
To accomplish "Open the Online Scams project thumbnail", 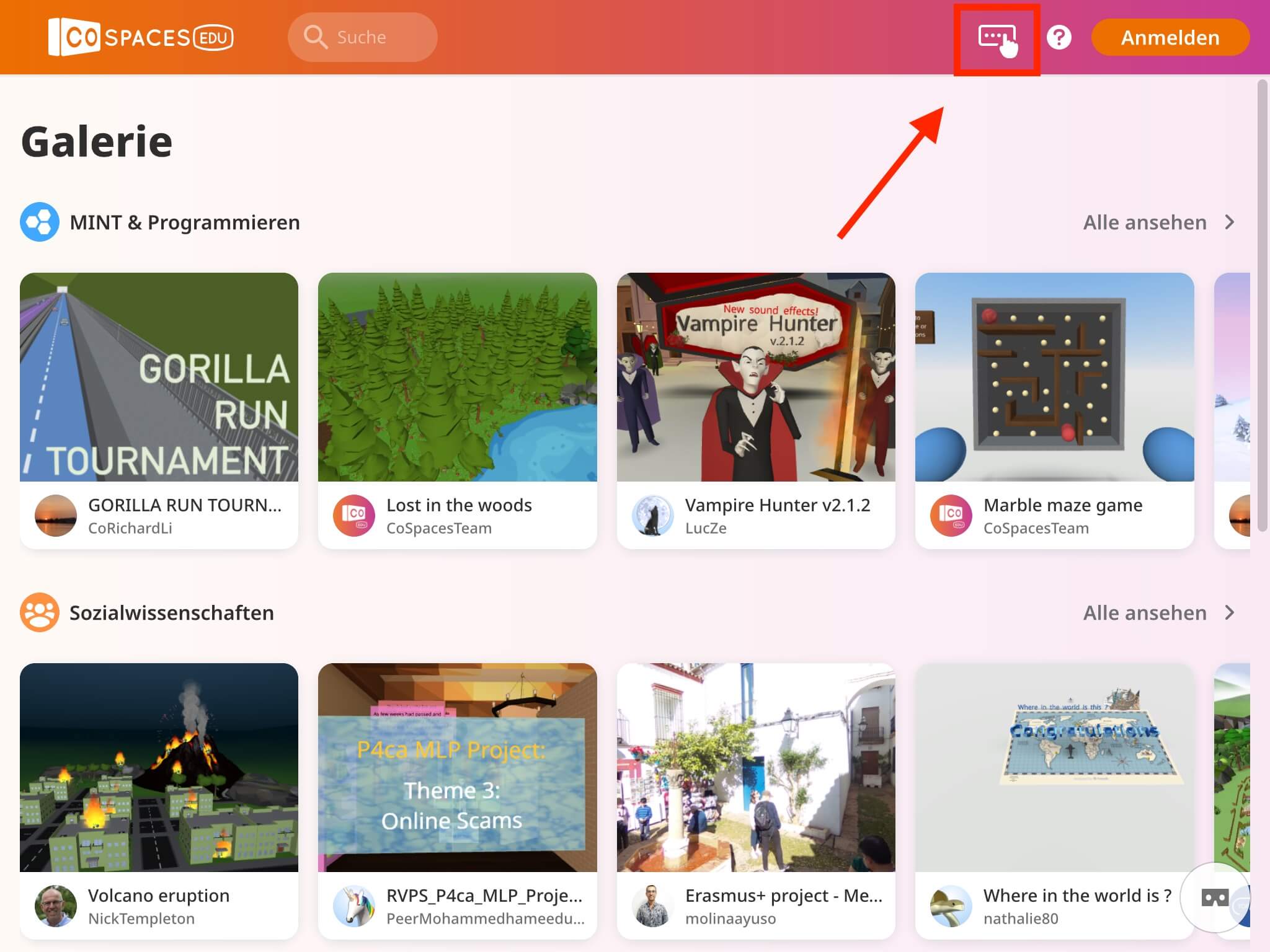I will point(458,767).
